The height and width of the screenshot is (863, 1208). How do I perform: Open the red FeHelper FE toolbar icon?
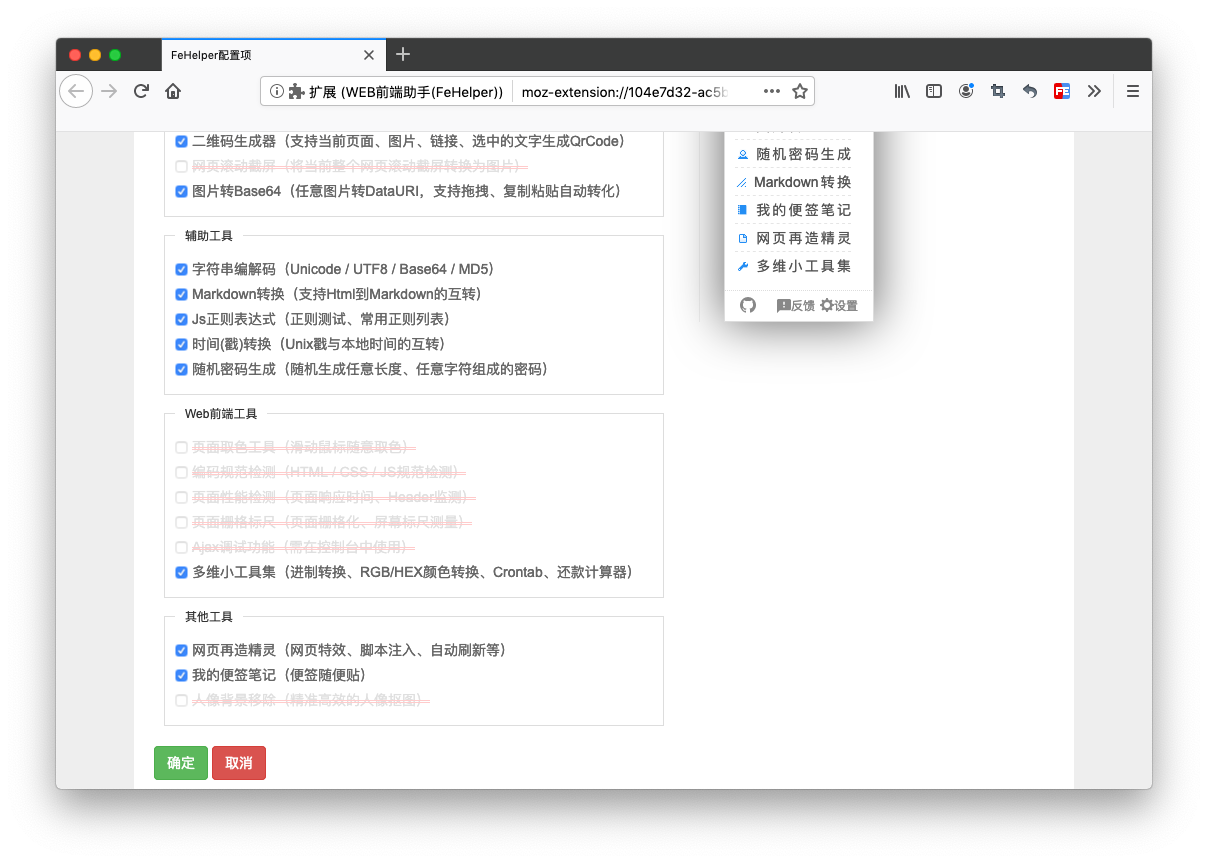click(1062, 91)
